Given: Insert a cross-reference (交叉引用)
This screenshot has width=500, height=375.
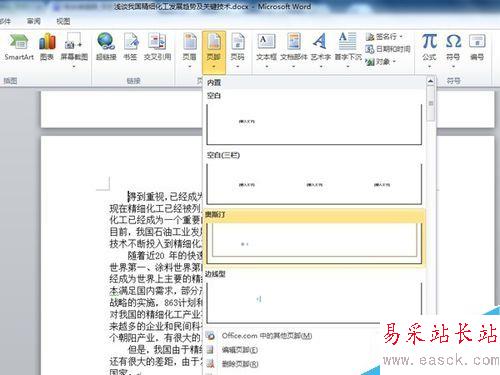Looking at the screenshot, I should pos(157,48).
